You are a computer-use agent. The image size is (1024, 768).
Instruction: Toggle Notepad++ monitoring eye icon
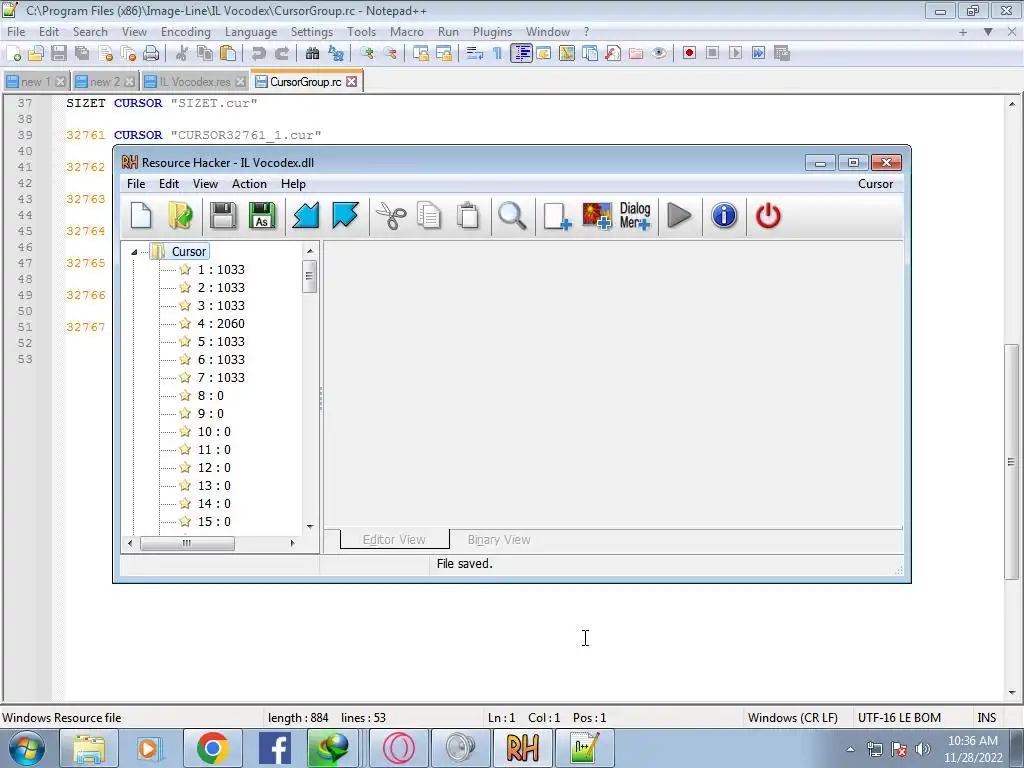(659, 54)
